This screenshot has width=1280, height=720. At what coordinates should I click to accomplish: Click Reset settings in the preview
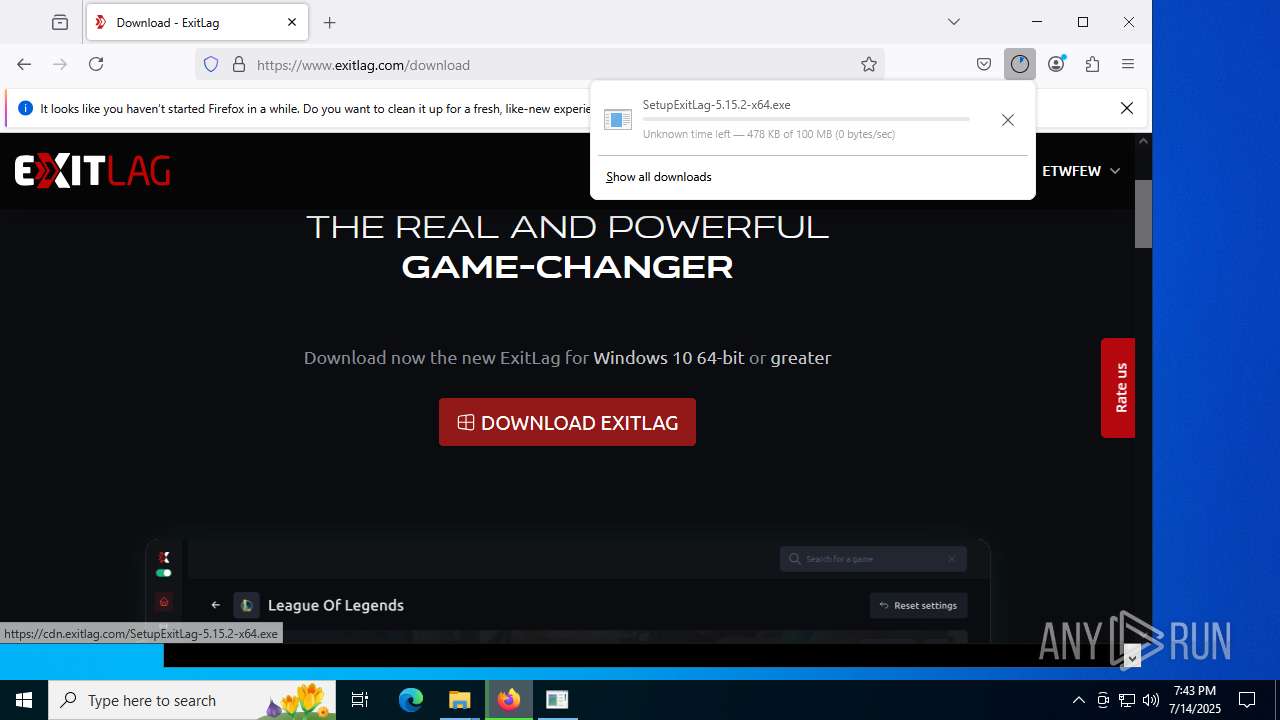918,605
